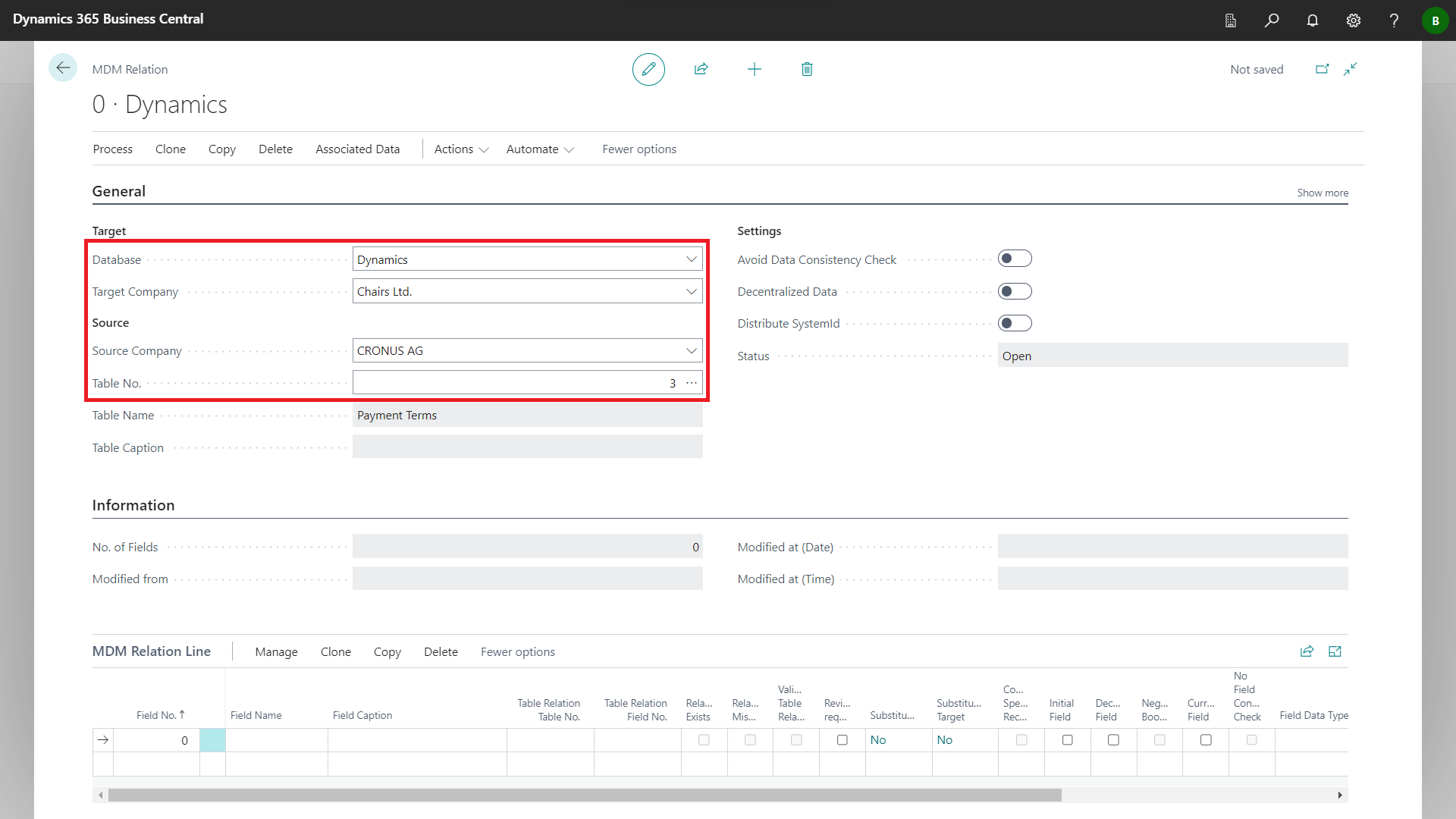Click the Process menu item

tap(112, 149)
